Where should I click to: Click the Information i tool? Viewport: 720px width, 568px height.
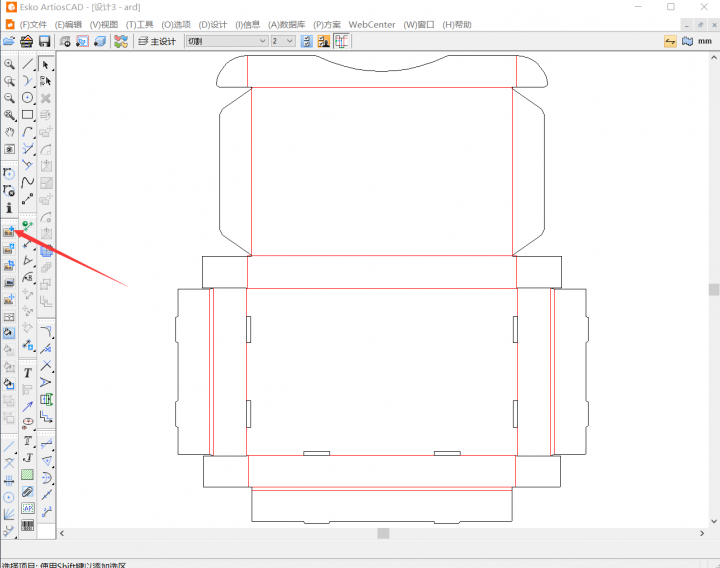point(9,208)
